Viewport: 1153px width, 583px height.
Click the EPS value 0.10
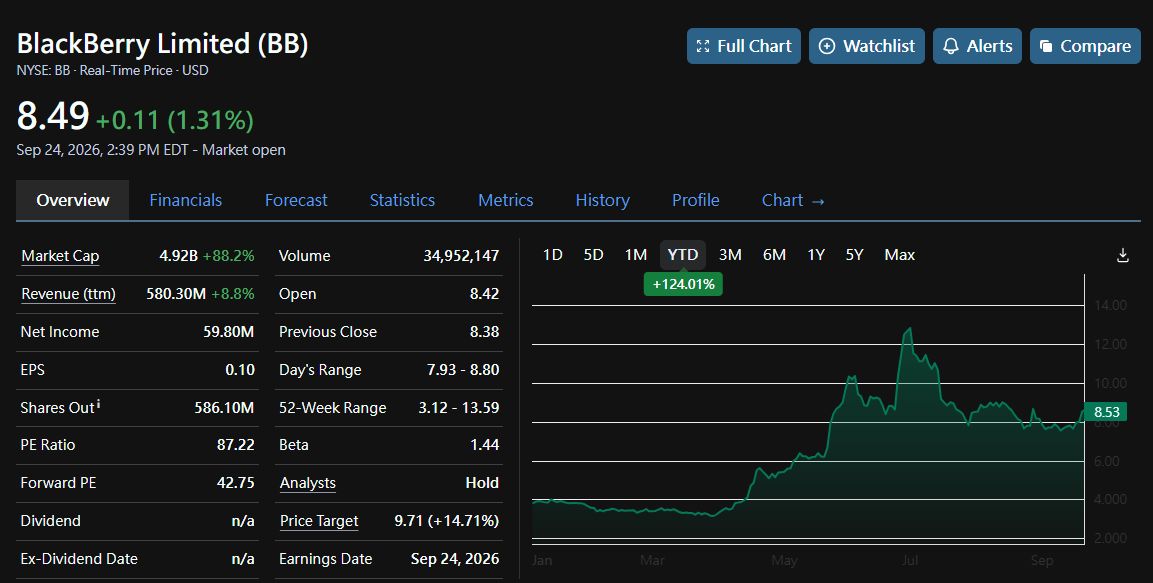coord(240,370)
